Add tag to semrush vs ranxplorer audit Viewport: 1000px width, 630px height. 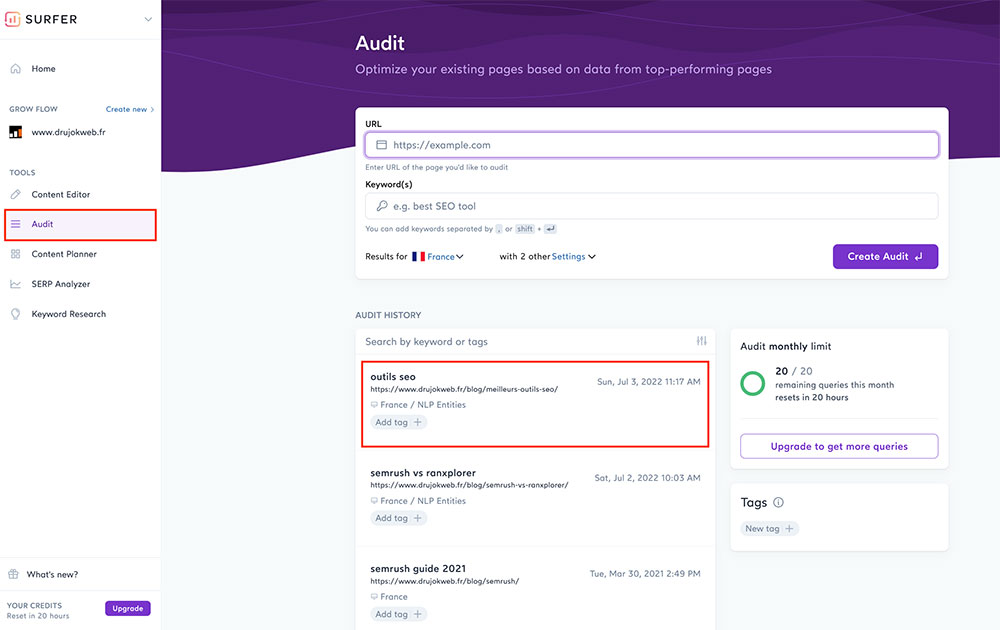399,518
